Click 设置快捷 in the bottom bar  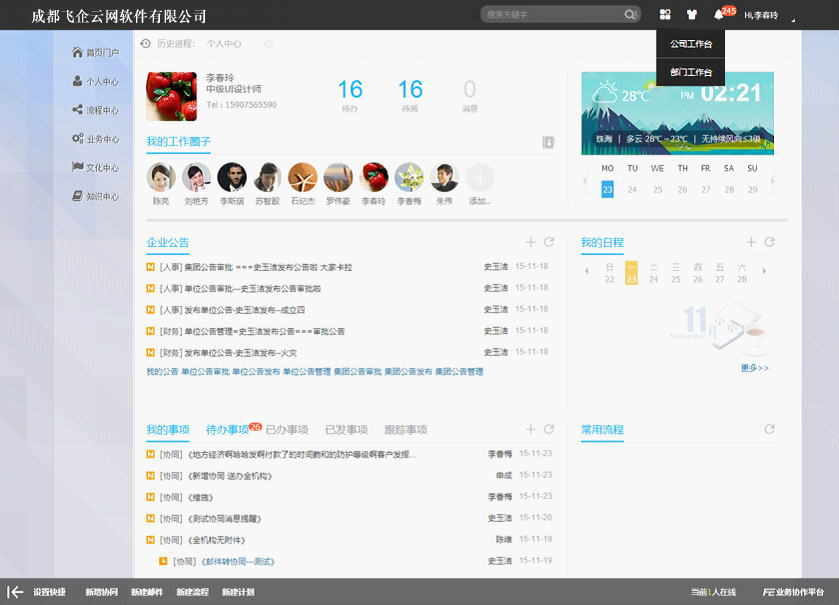tap(49, 592)
